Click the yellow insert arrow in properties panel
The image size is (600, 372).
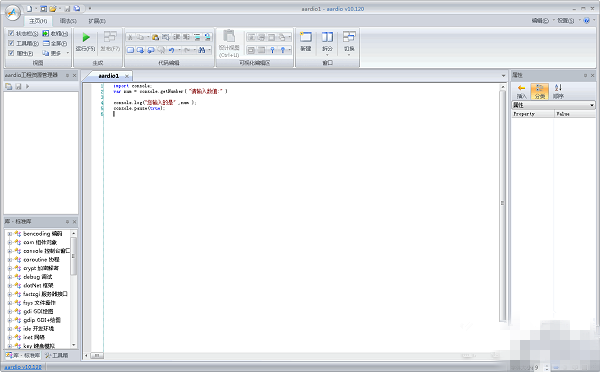(x=521, y=88)
